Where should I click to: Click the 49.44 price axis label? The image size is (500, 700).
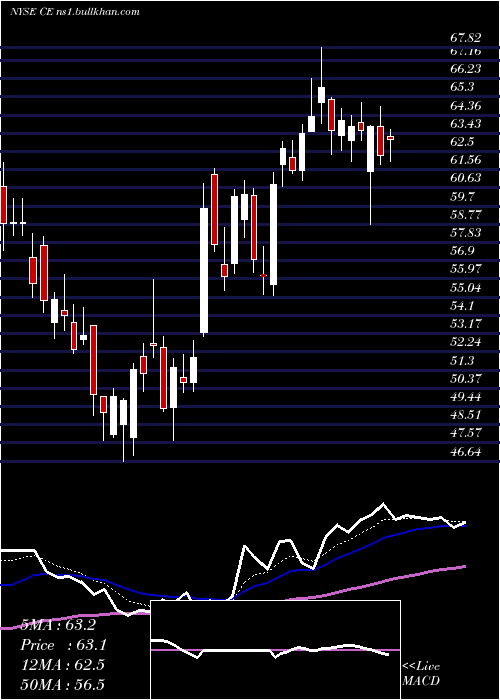pos(466,397)
